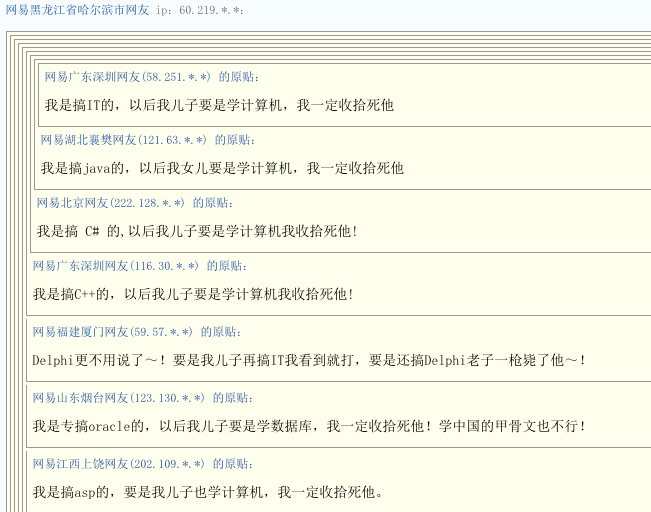Click the comment starting 我是搞C++的
651x512 pixels.
[x=193, y=294]
